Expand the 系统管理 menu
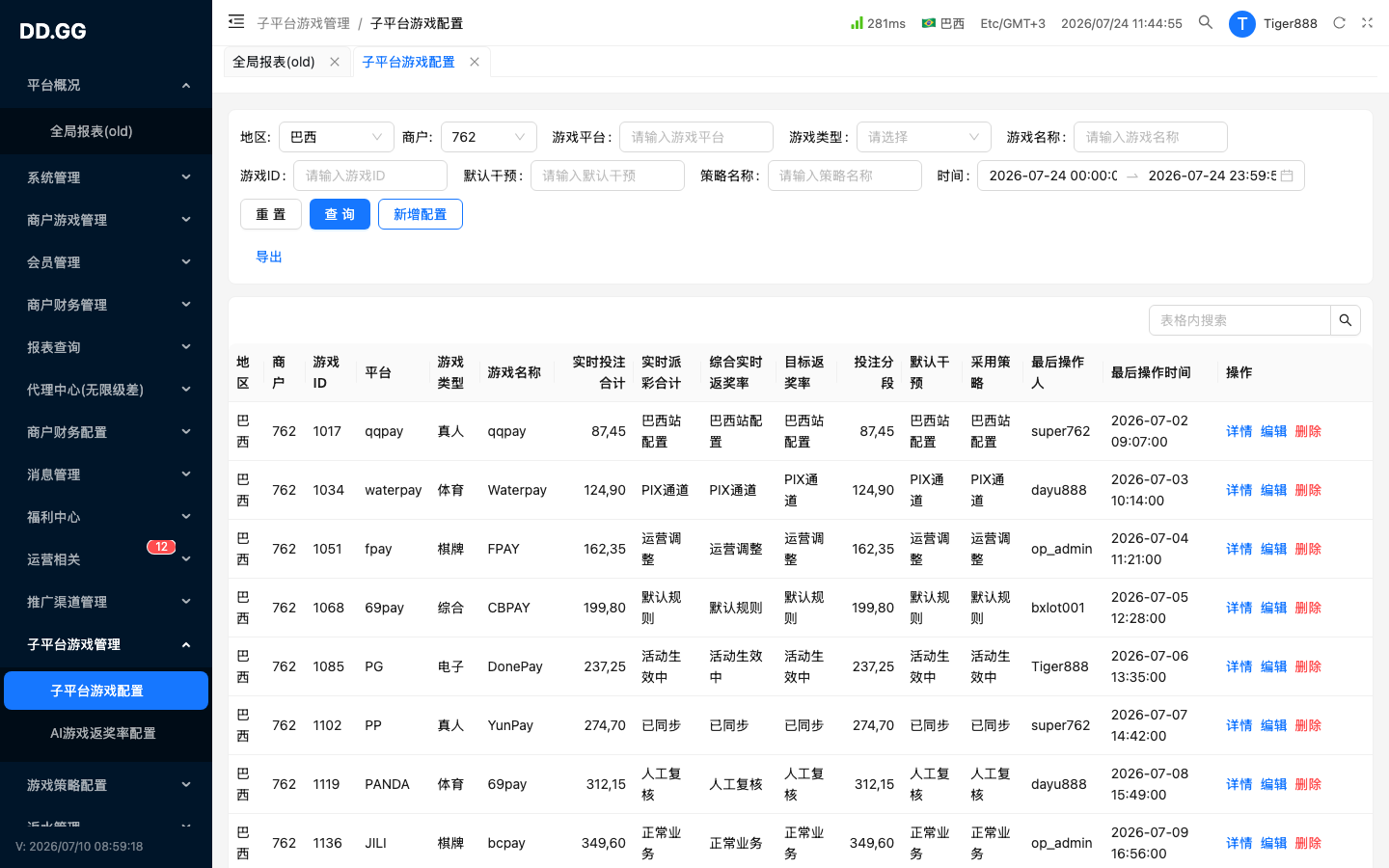The image size is (1389, 868). 106,177
